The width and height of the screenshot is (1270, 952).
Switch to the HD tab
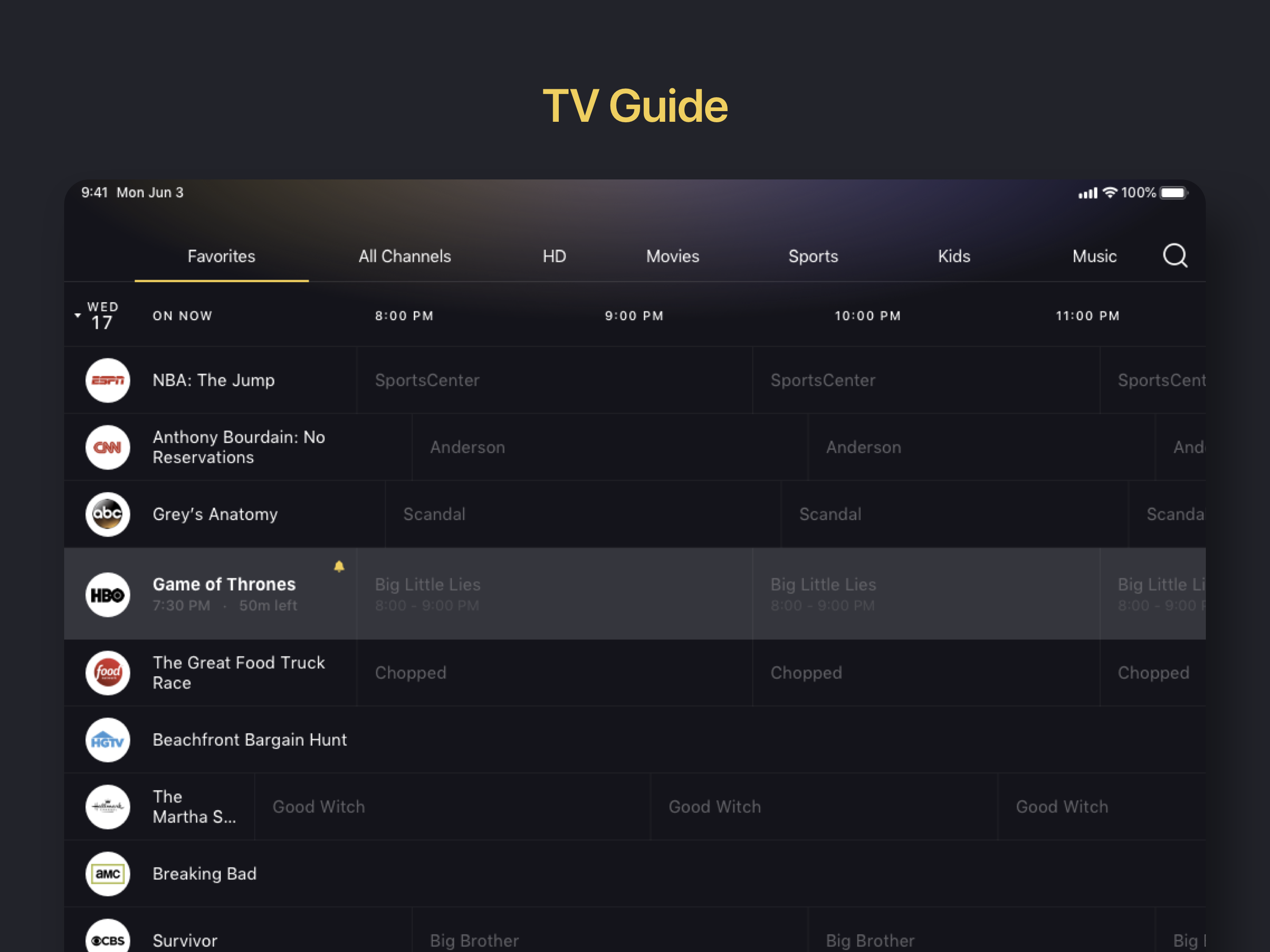pos(555,256)
